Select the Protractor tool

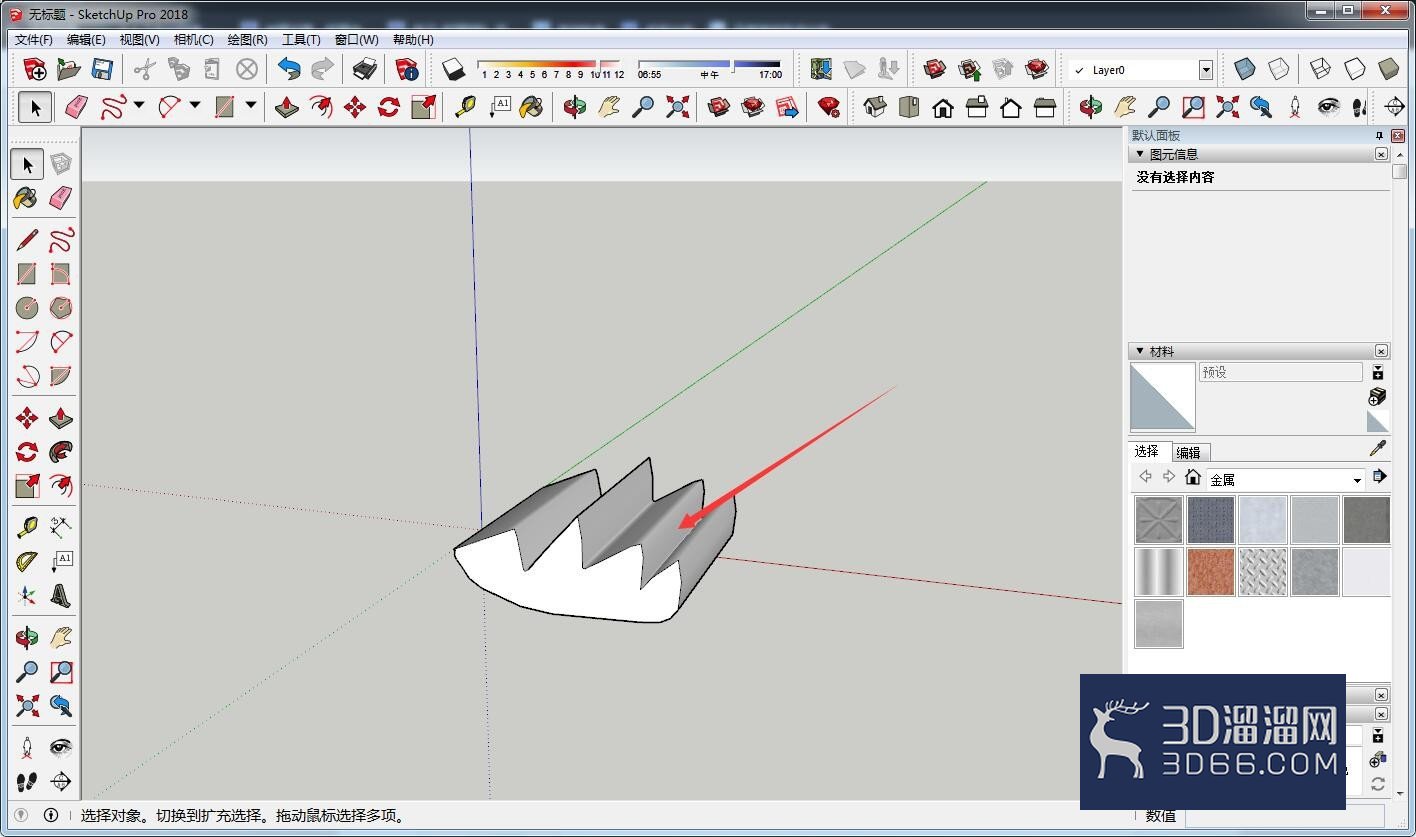pos(27,561)
